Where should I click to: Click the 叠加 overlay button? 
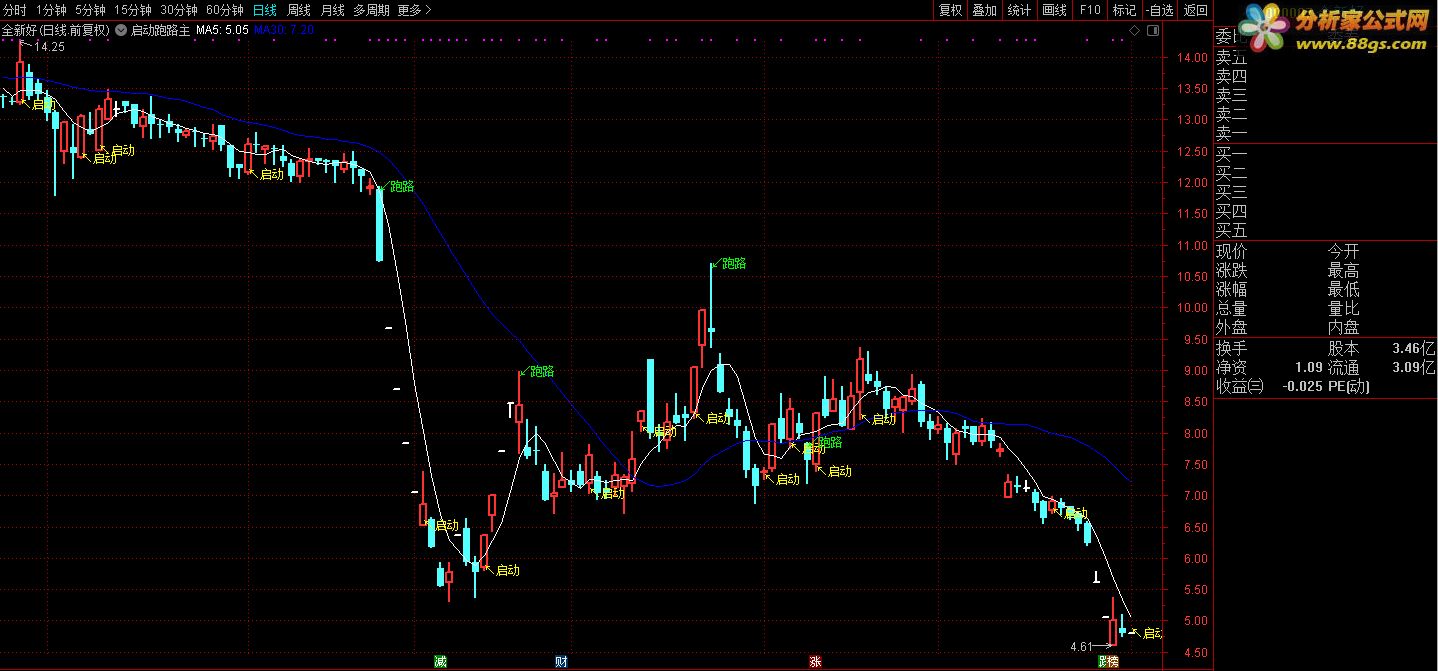click(x=985, y=10)
